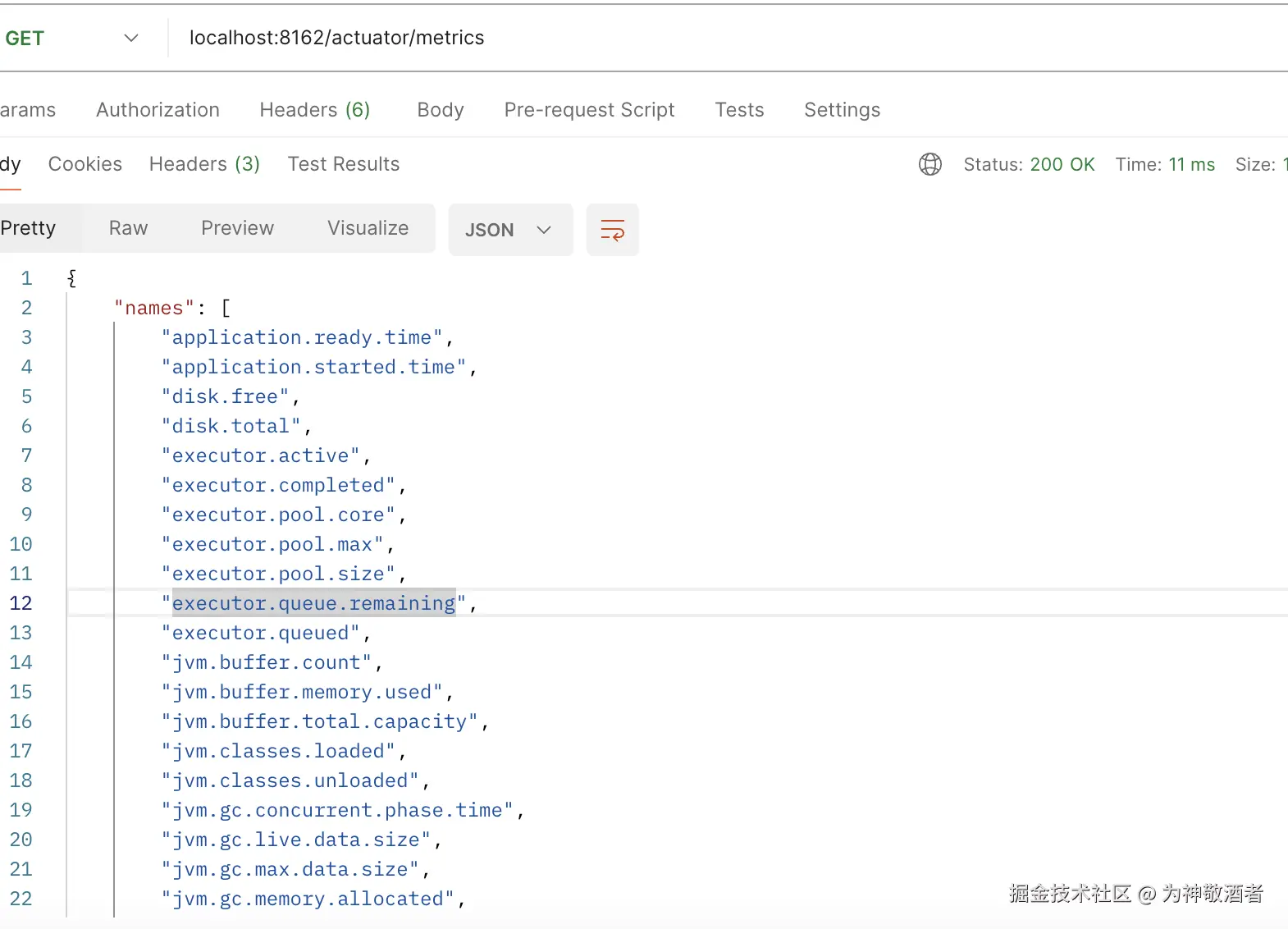Image resolution: width=1288 pixels, height=929 pixels.
Task: Switch to request Headers (6) tab
Action: (x=314, y=110)
